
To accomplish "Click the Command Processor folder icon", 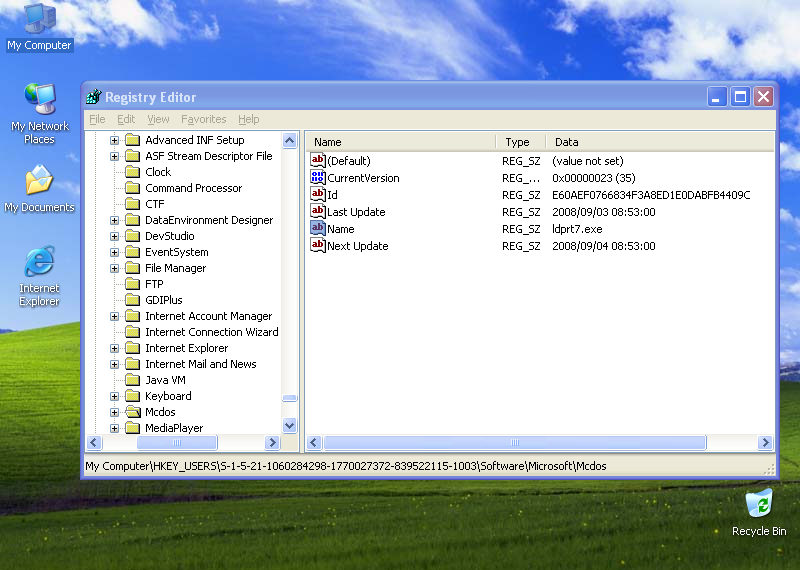I will pyautogui.click(x=132, y=188).
